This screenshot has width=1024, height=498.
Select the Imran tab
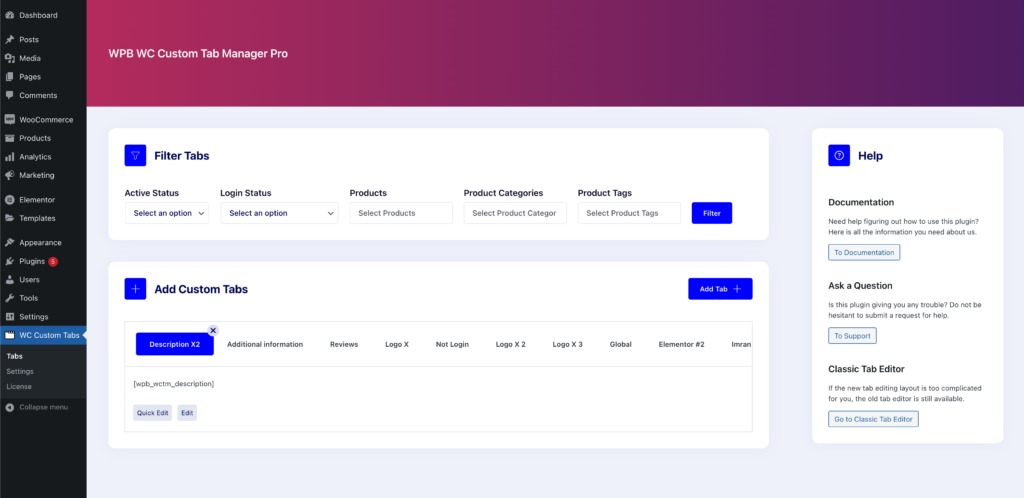(741, 344)
